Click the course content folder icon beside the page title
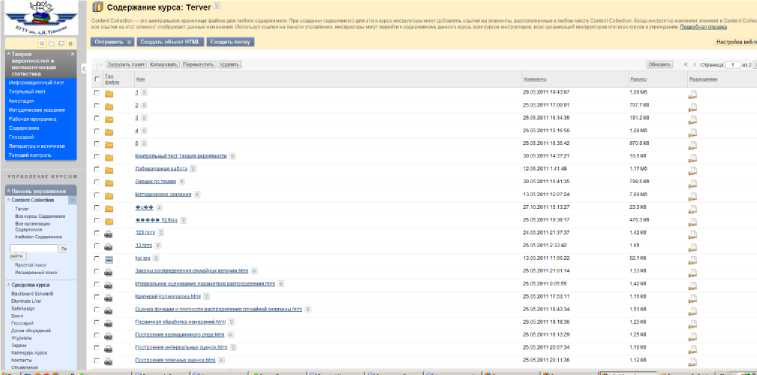Viewport: 757px width, 375px height. (98, 7)
